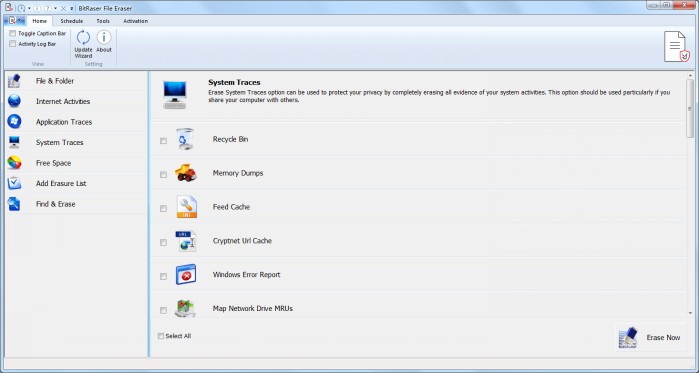Click the About info icon

[104, 37]
